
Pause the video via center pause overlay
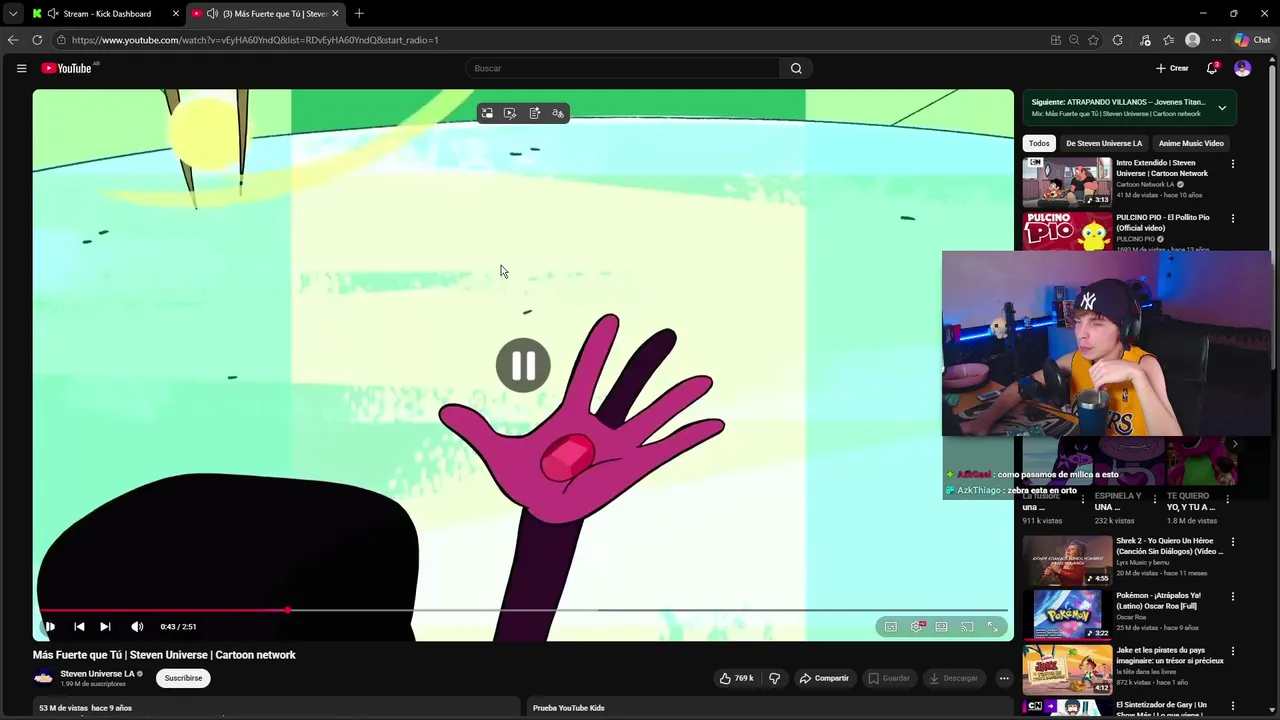tap(523, 366)
